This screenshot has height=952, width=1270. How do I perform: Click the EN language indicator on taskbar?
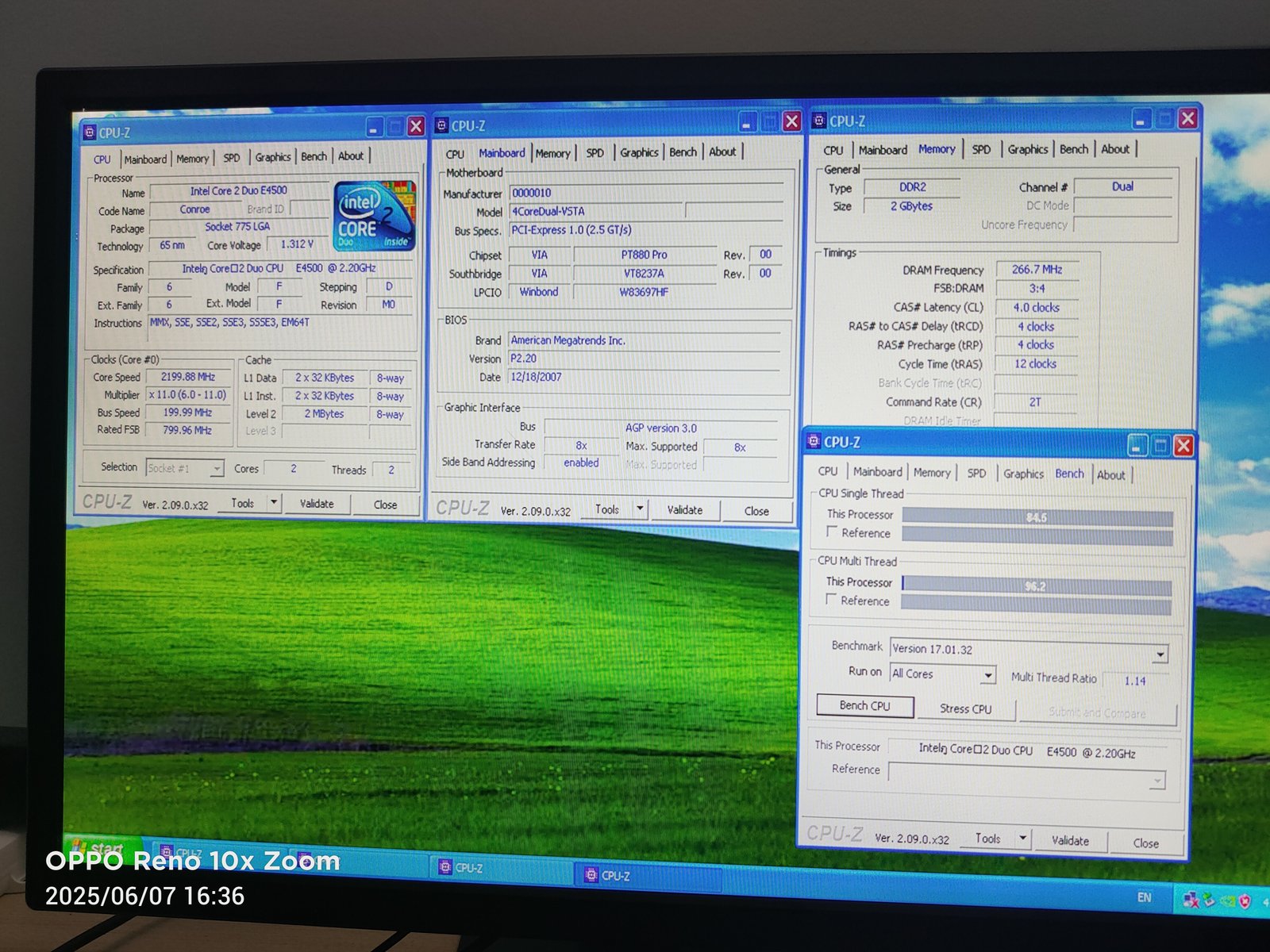coord(1144,897)
